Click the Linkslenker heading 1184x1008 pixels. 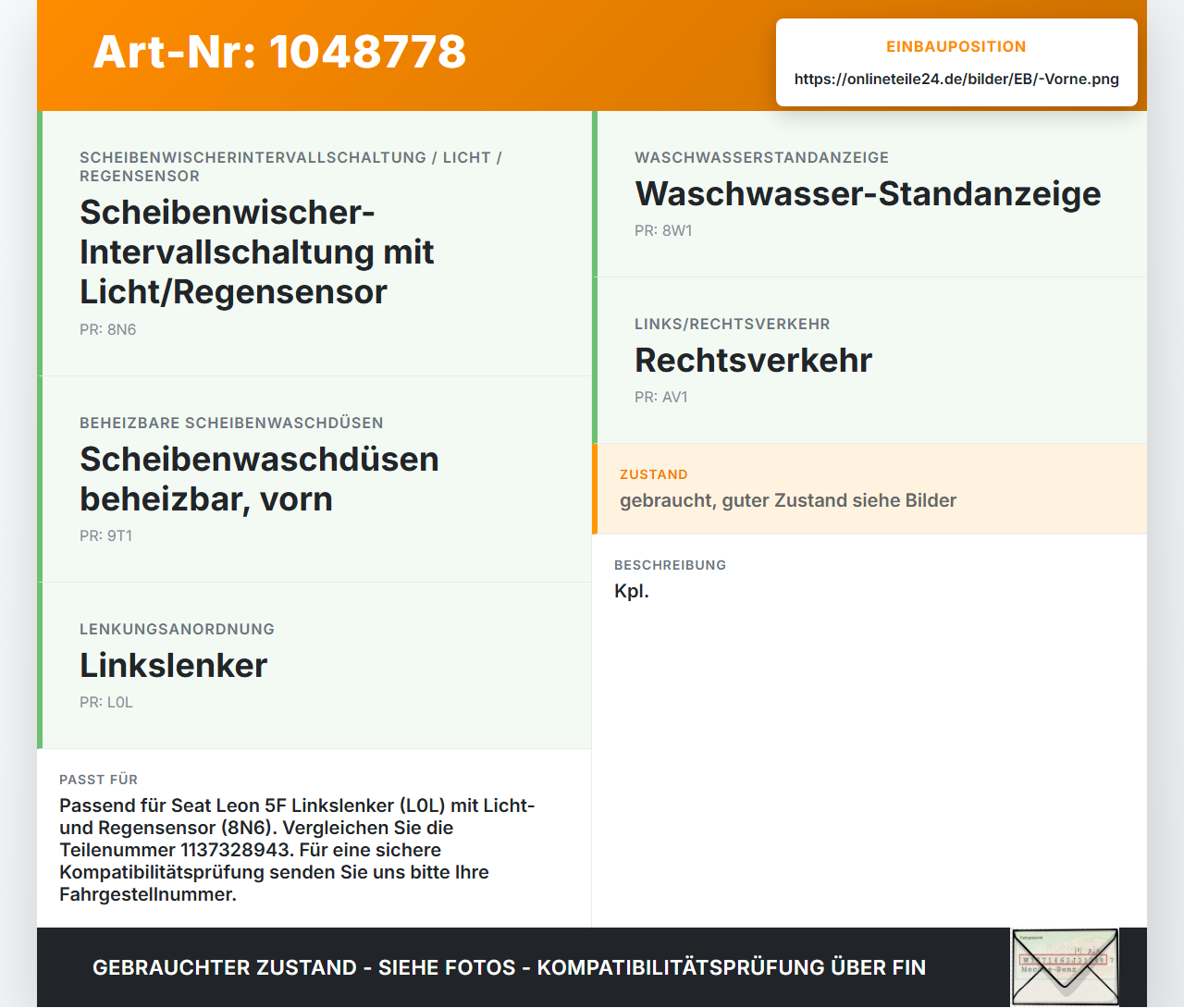pyautogui.click(x=173, y=665)
